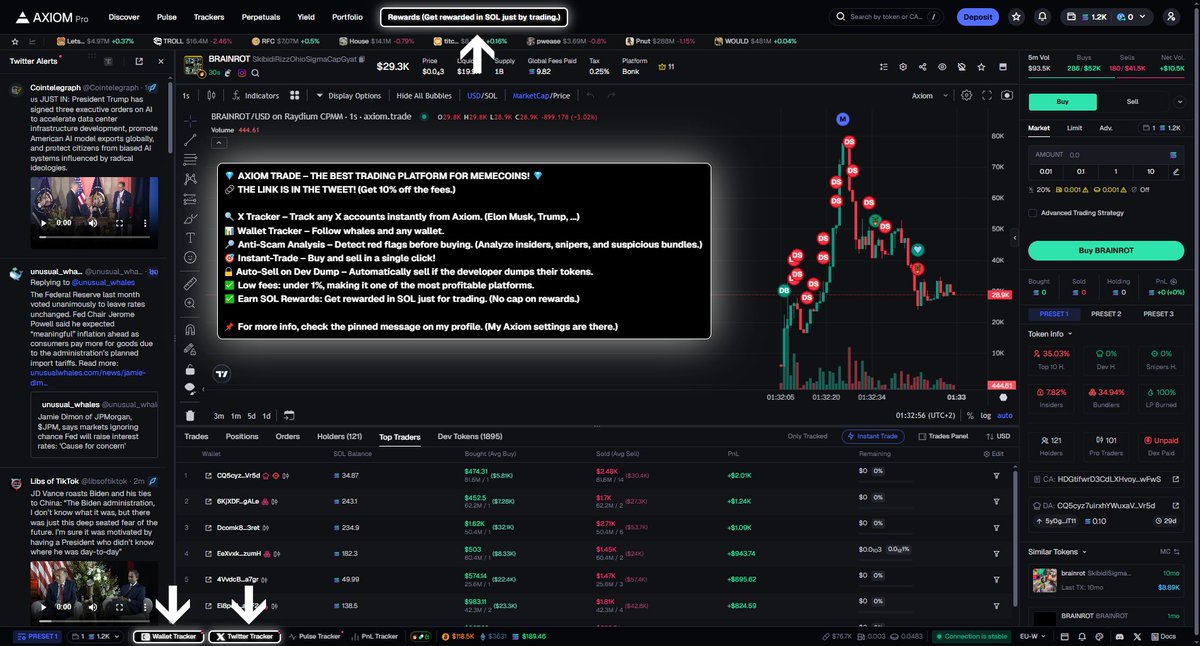This screenshot has width=1200, height=646.
Task: Click the AMOUNT input field
Action: pos(1105,155)
